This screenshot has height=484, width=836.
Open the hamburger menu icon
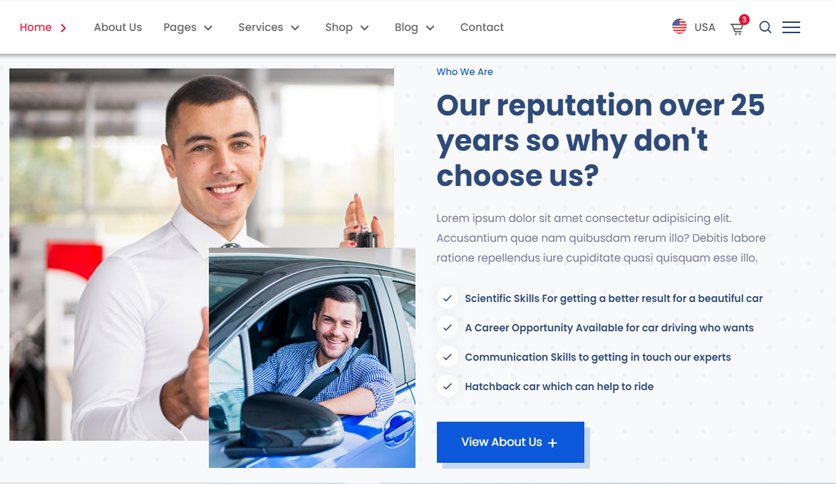791,27
